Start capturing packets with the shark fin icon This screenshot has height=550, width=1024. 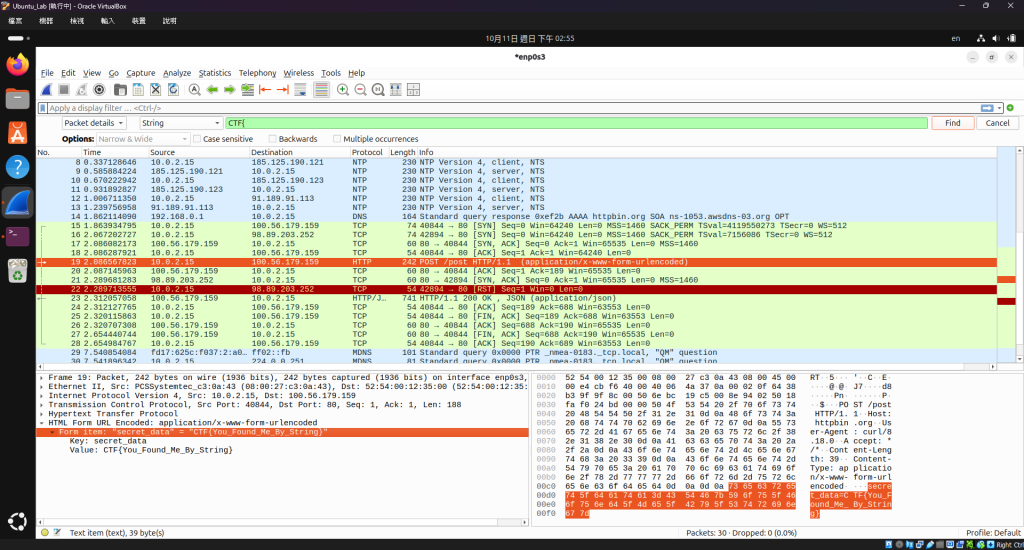point(46,89)
